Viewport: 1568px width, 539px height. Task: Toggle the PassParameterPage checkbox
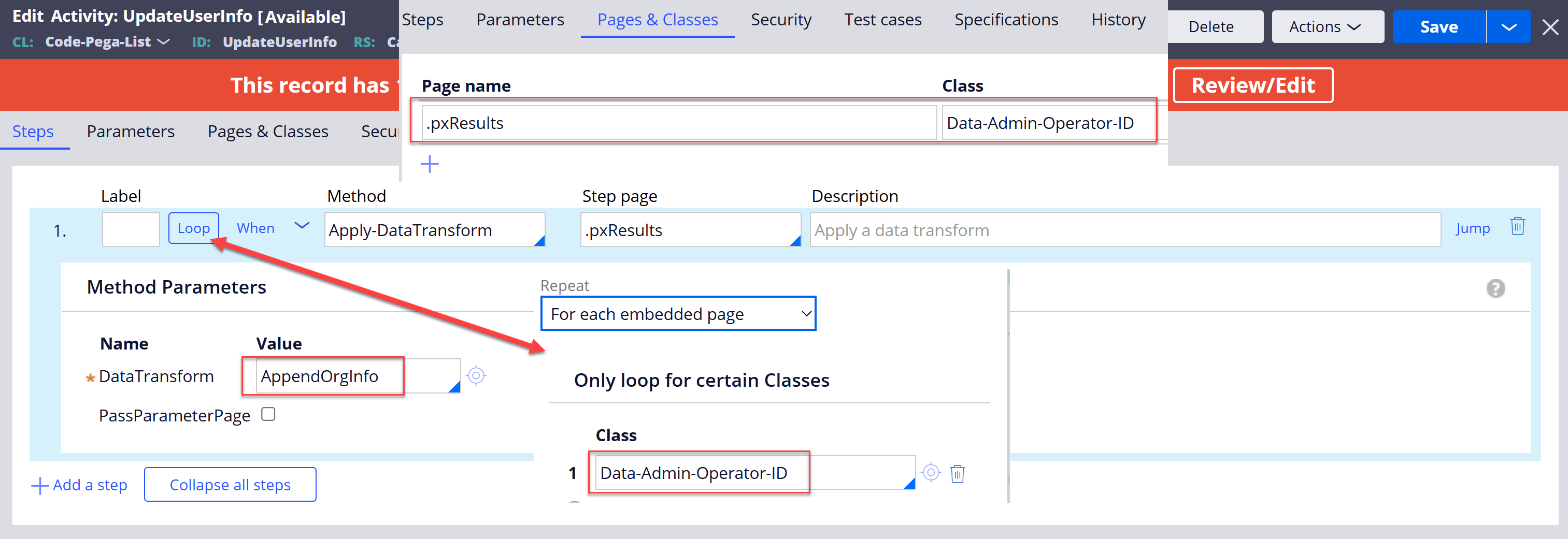point(268,414)
